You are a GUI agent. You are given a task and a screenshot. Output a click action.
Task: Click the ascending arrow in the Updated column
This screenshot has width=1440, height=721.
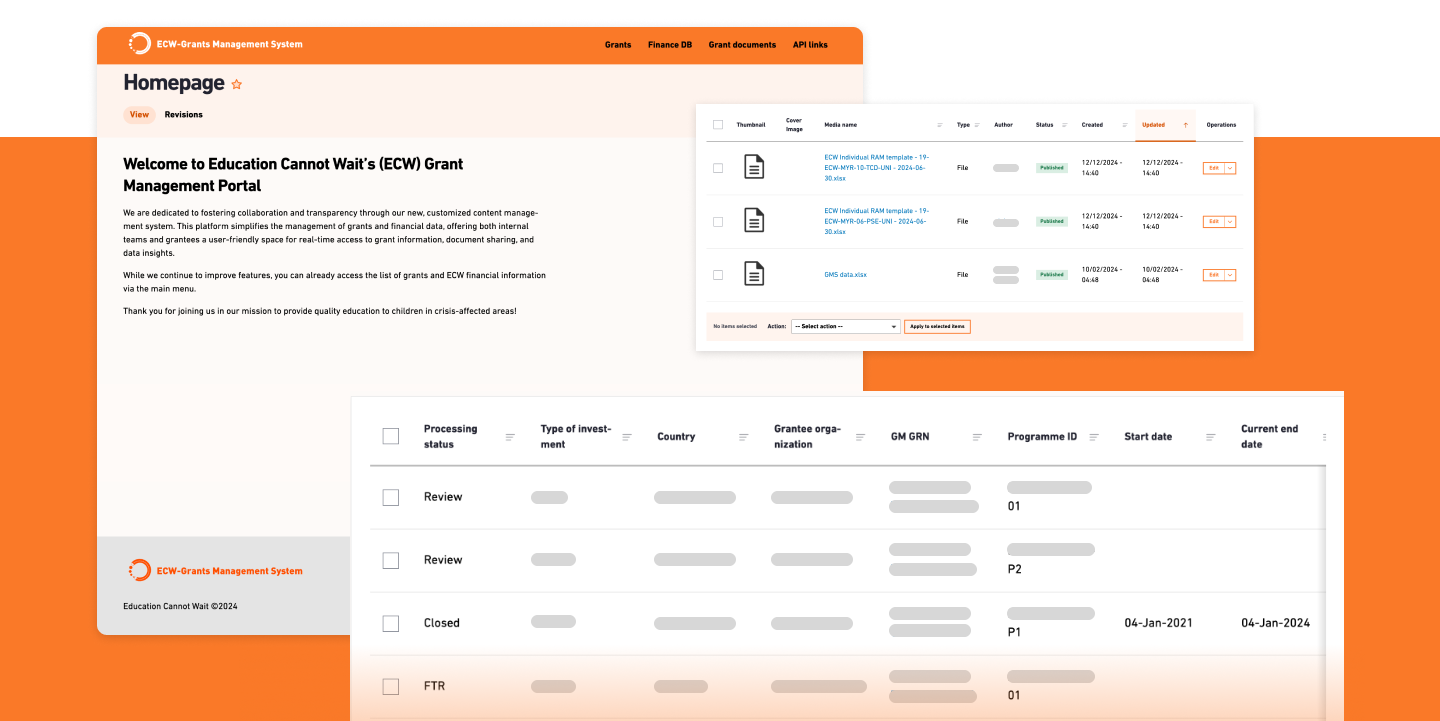[x=1186, y=125]
